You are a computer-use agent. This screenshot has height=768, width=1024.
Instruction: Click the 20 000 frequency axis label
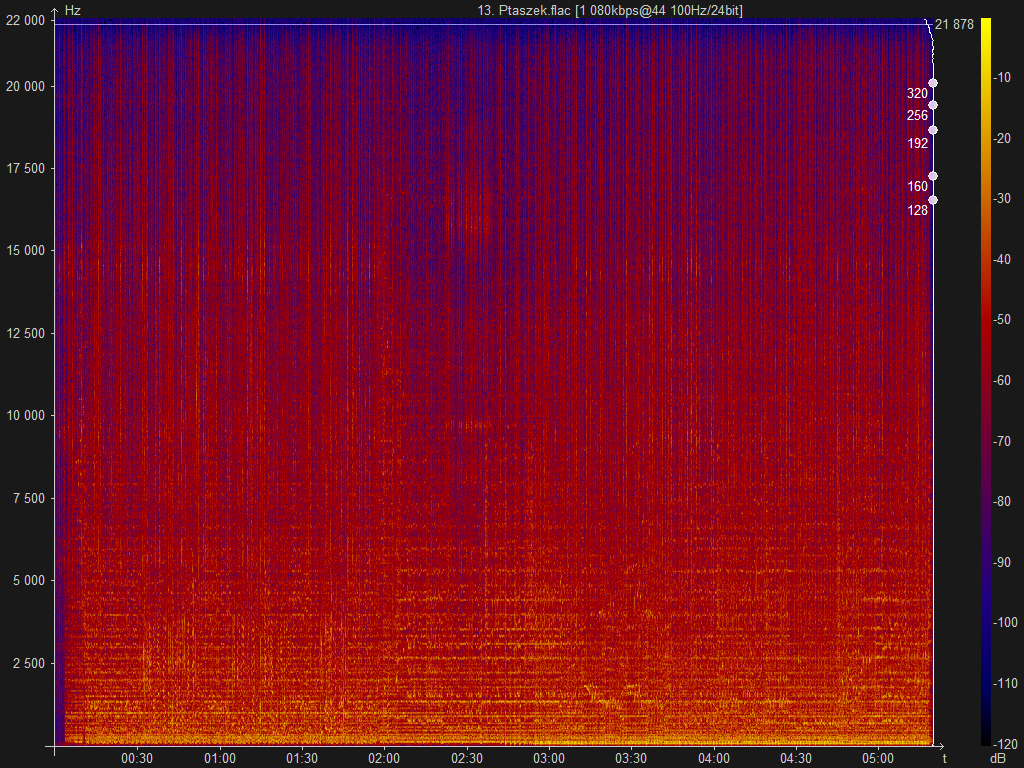pos(25,87)
